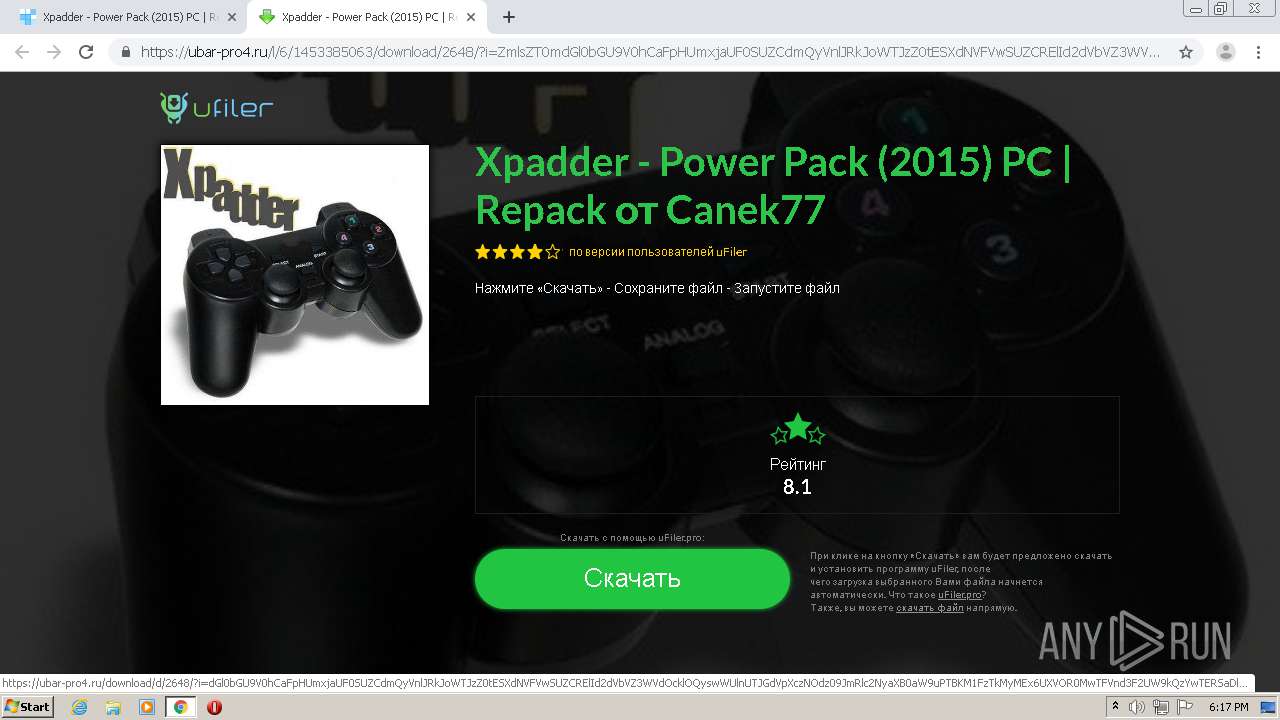Open a new tab with the plus icon
This screenshot has height=720, width=1280.
tap(509, 17)
